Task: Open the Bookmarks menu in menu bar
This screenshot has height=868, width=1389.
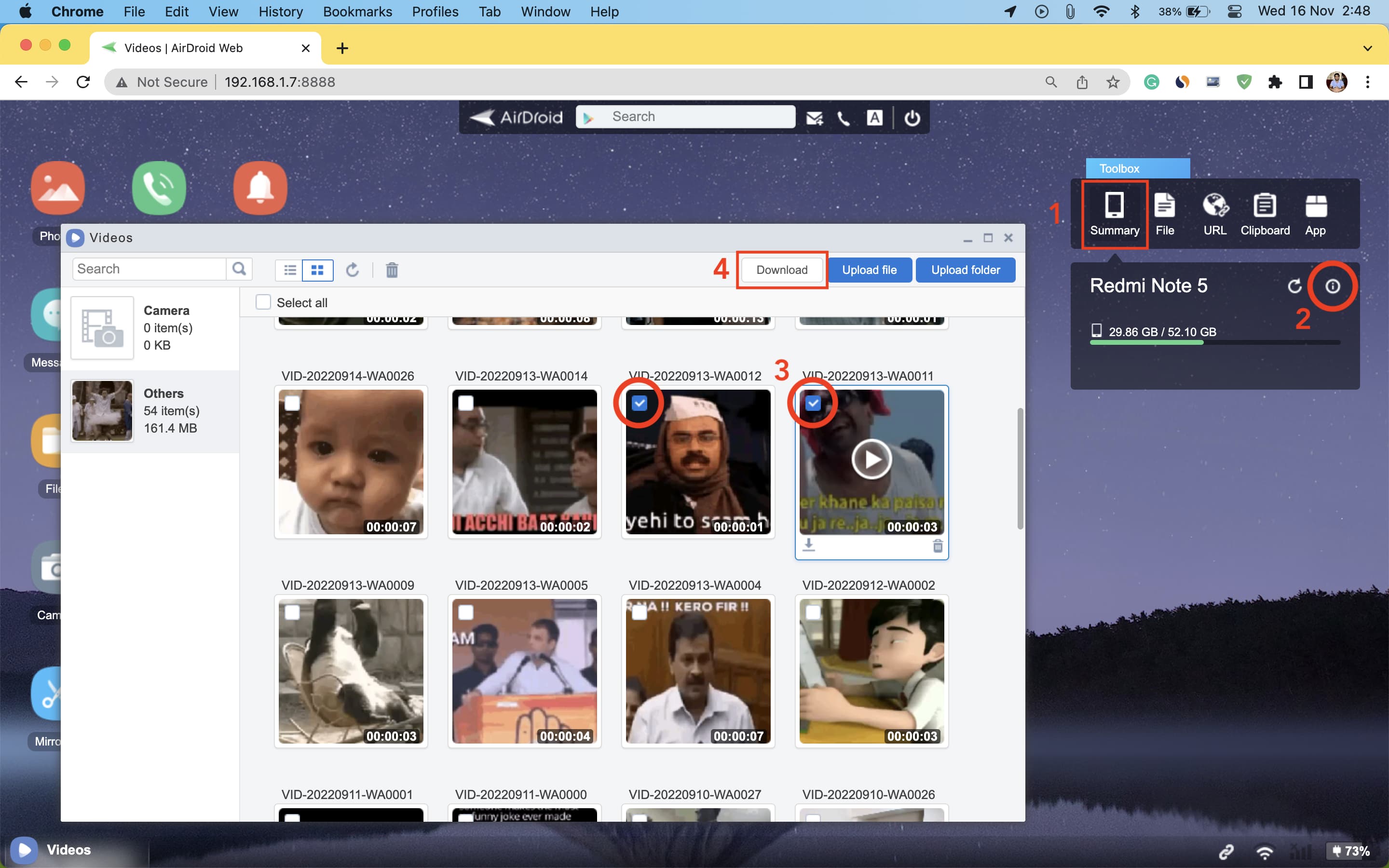Action: point(357,12)
